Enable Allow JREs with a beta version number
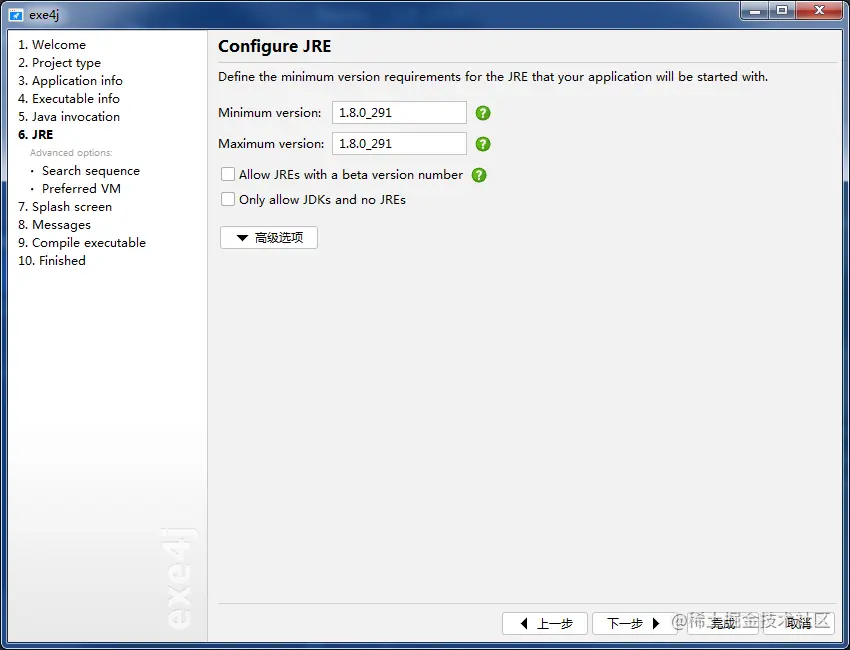Viewport: 850px width, 650px height. (228, 174)
